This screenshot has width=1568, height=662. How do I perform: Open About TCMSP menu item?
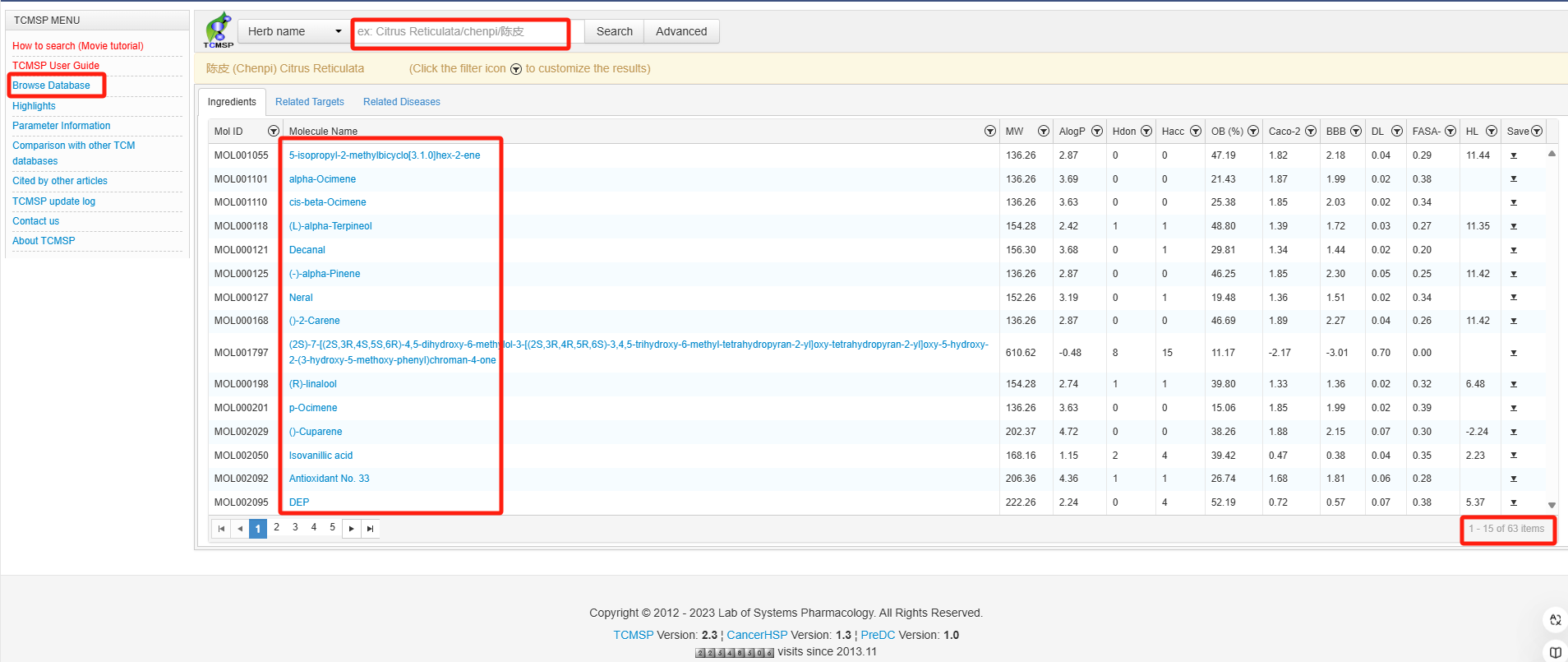[44, 241]
